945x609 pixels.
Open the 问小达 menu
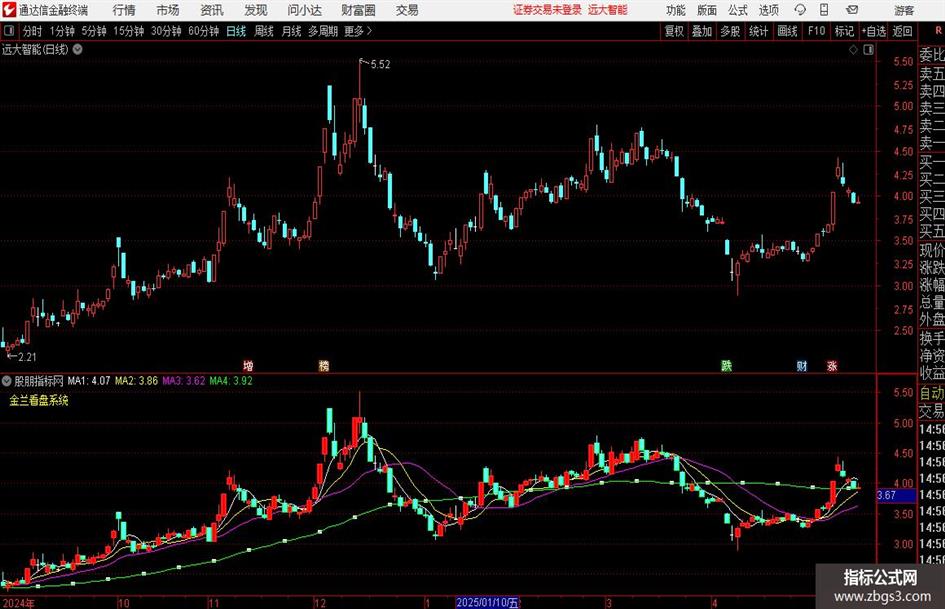[x=304, y=10]
